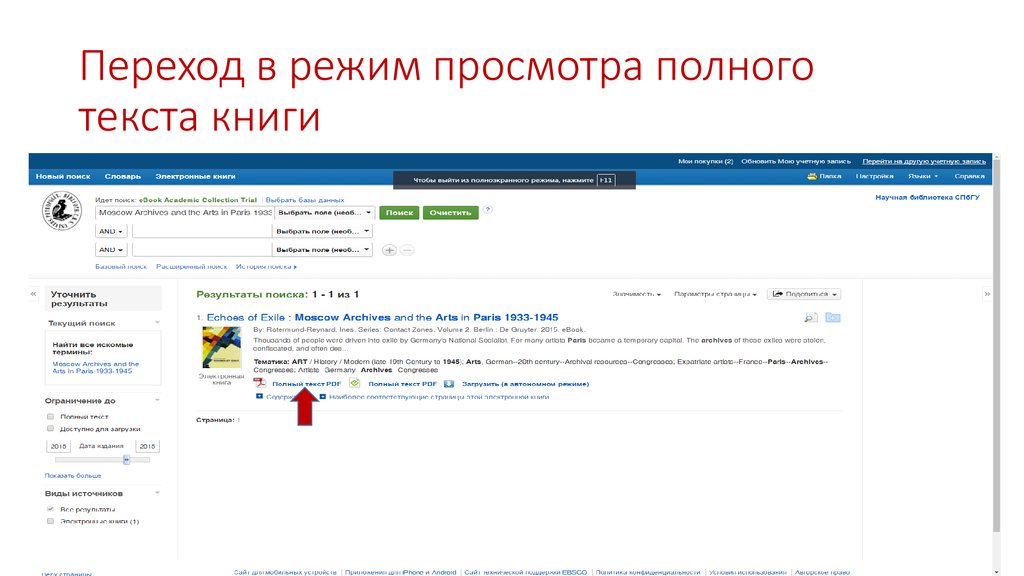The width and height of the screenshot is (1024, 576).
Task: Click the green EPUB full text icon
Action: tap(355, 383)
